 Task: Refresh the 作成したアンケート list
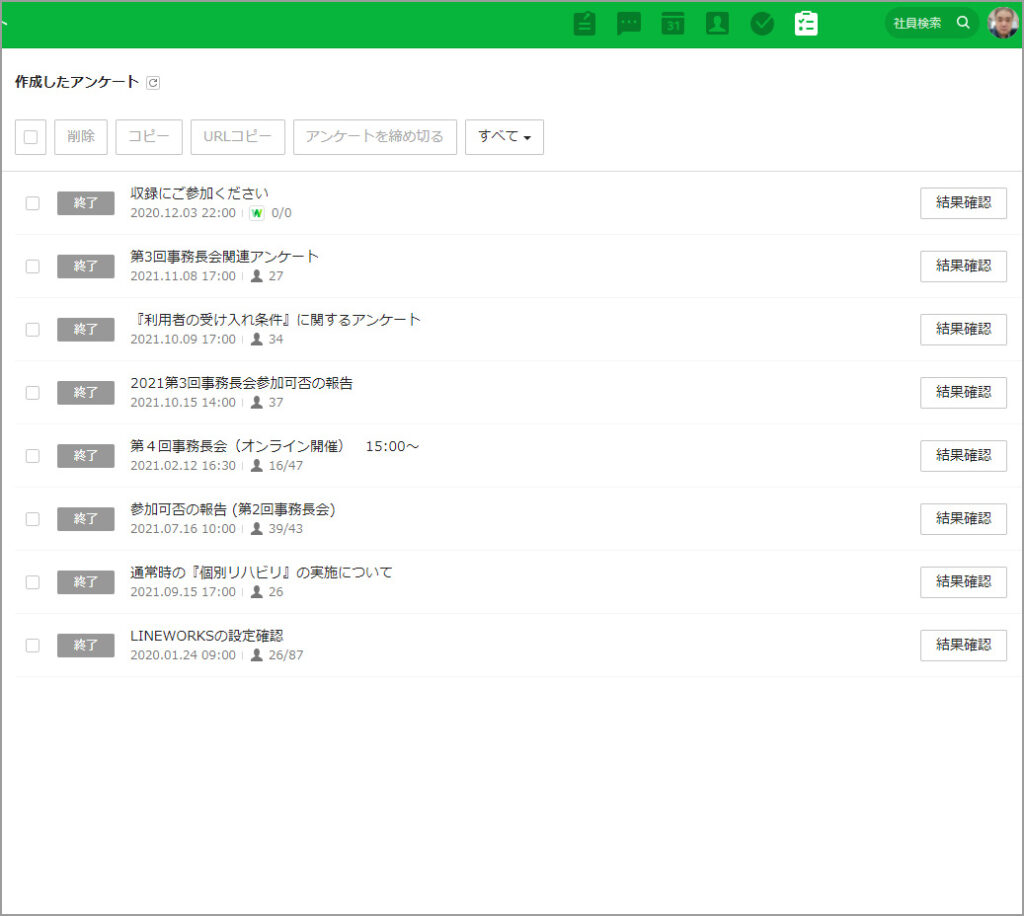click(153, 83)
